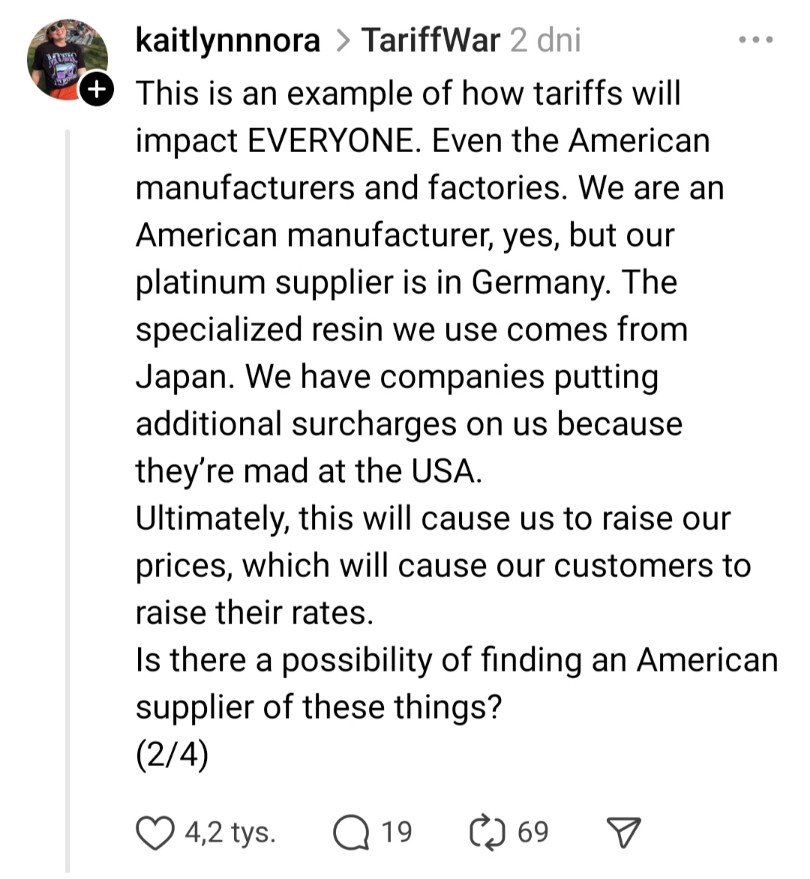
Task: Tap the 69 reposts count
Action: click(x=533, y=832)
